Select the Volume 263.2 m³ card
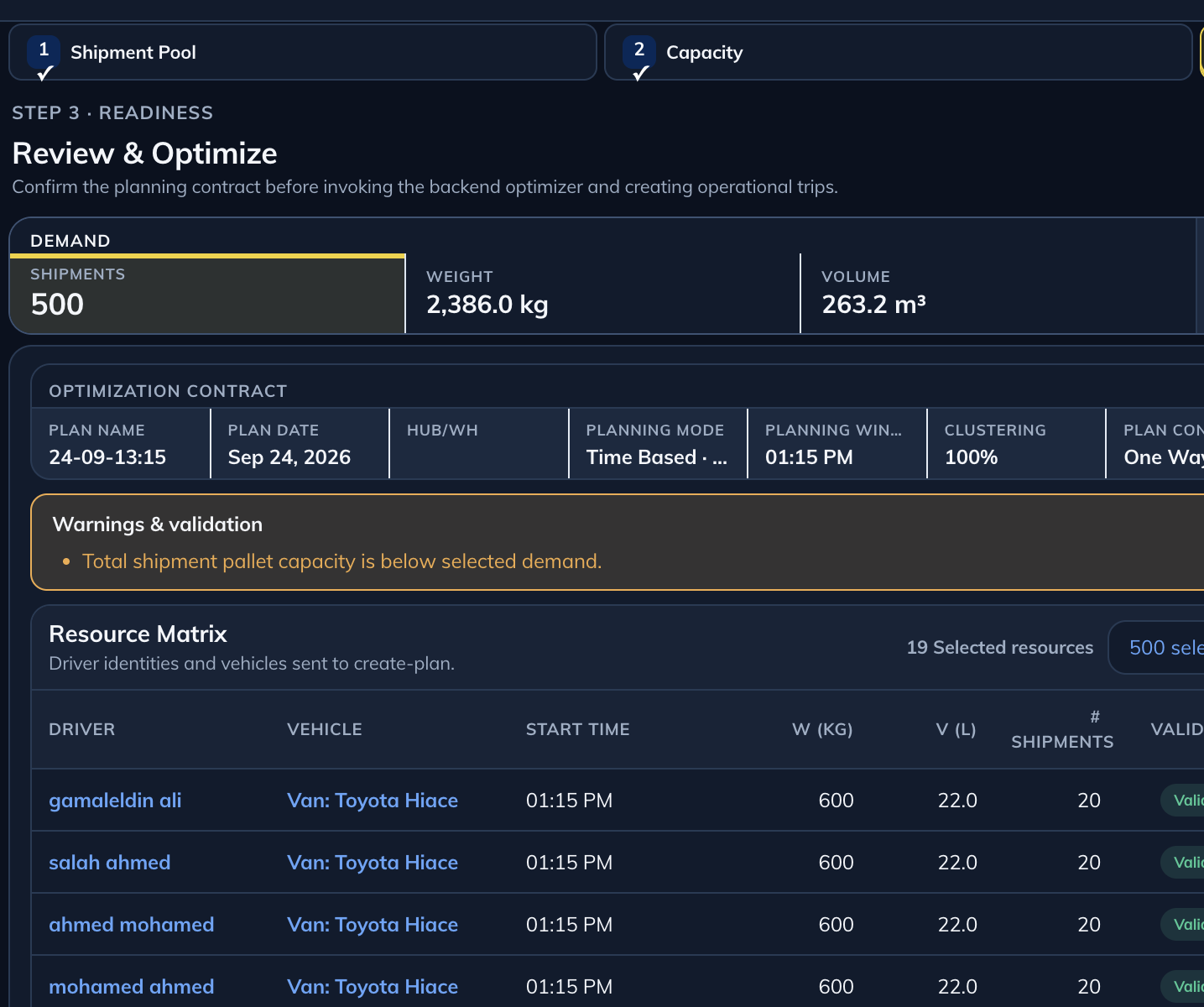Viewport: 1204px width, 1007px height. (998, 294)
